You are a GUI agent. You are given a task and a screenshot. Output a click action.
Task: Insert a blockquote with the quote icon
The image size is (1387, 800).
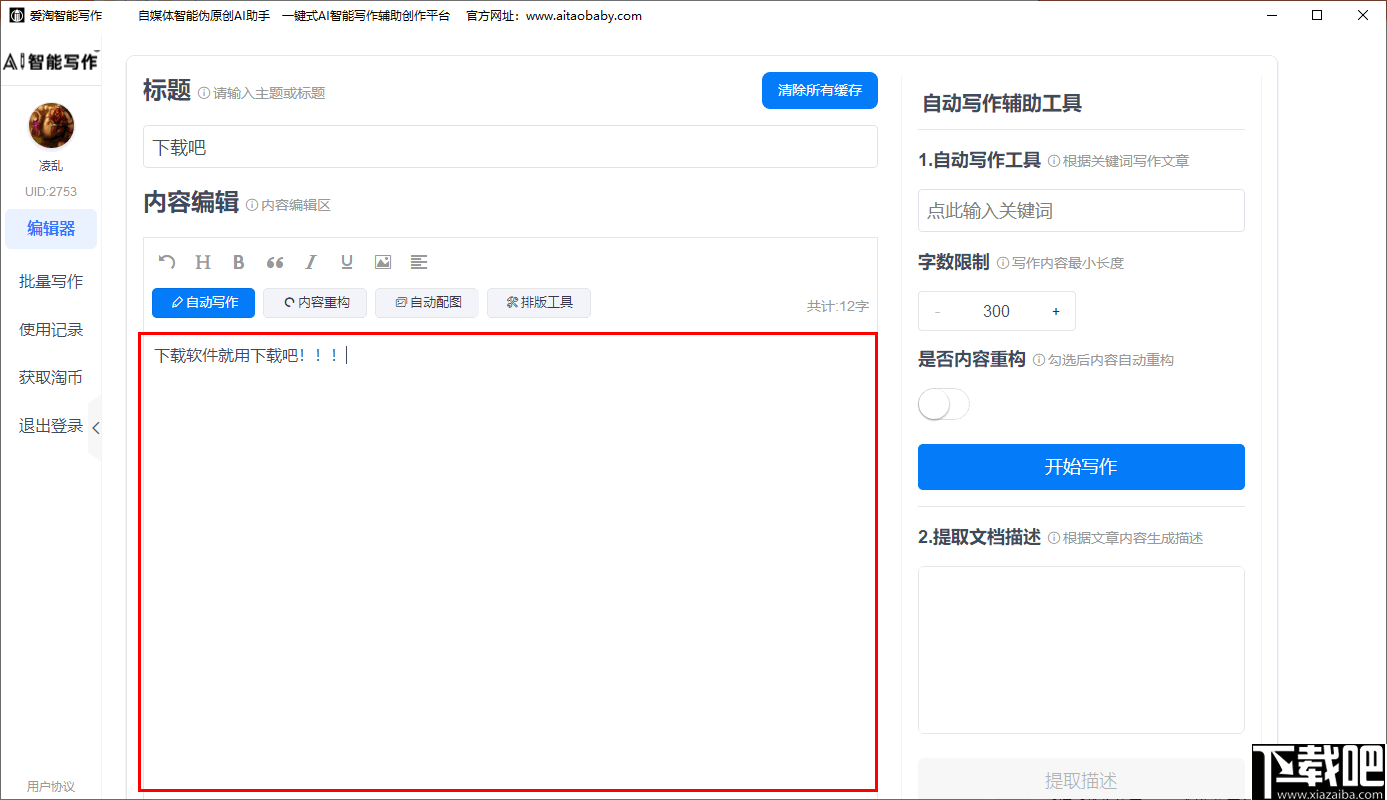pos(275,262)
